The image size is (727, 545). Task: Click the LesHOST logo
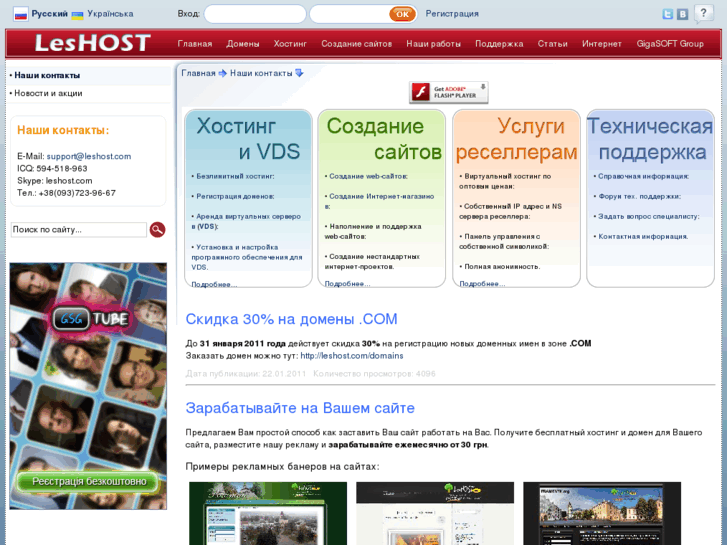click(x=93, y=43)
